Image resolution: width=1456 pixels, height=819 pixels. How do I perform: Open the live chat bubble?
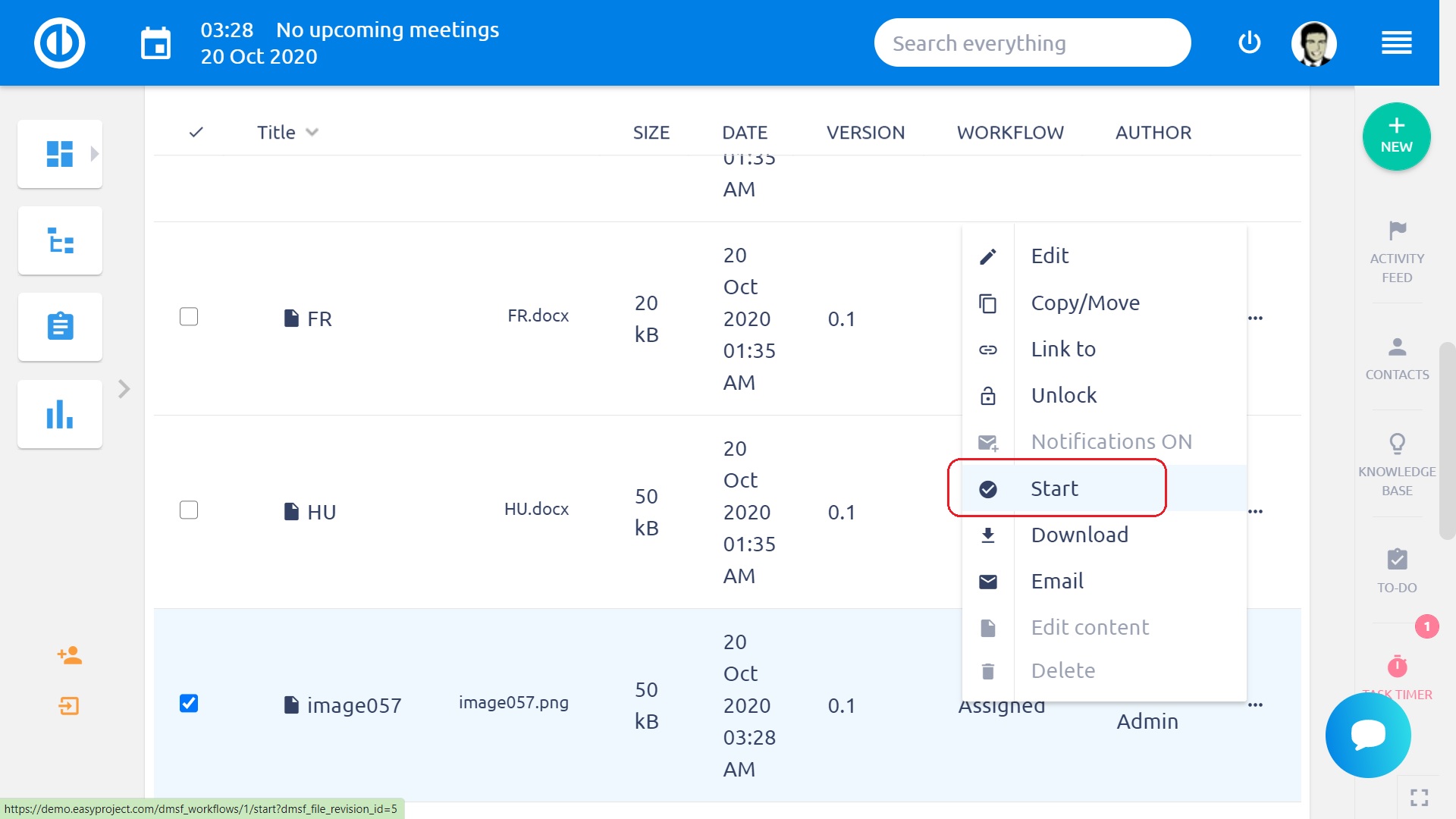click(1368, 735)
